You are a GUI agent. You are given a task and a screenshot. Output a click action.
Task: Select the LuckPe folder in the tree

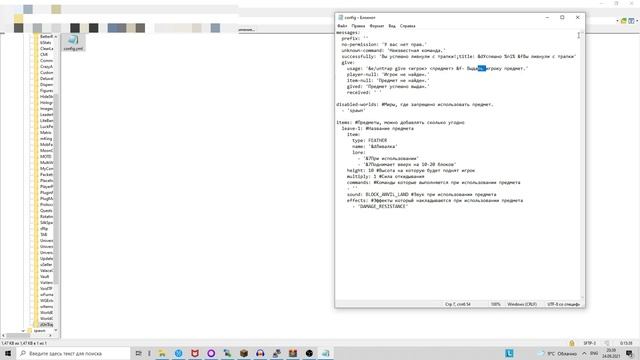[x=47, y=127]
